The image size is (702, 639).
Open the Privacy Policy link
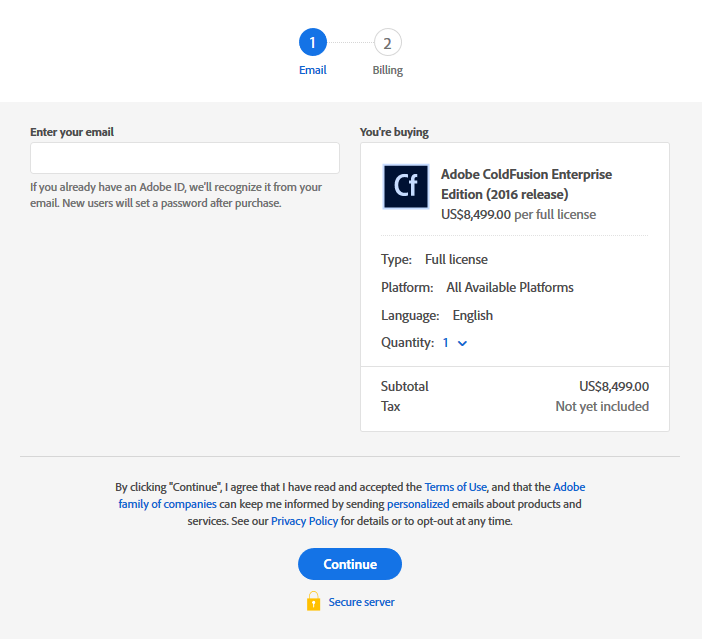point(304,521)
